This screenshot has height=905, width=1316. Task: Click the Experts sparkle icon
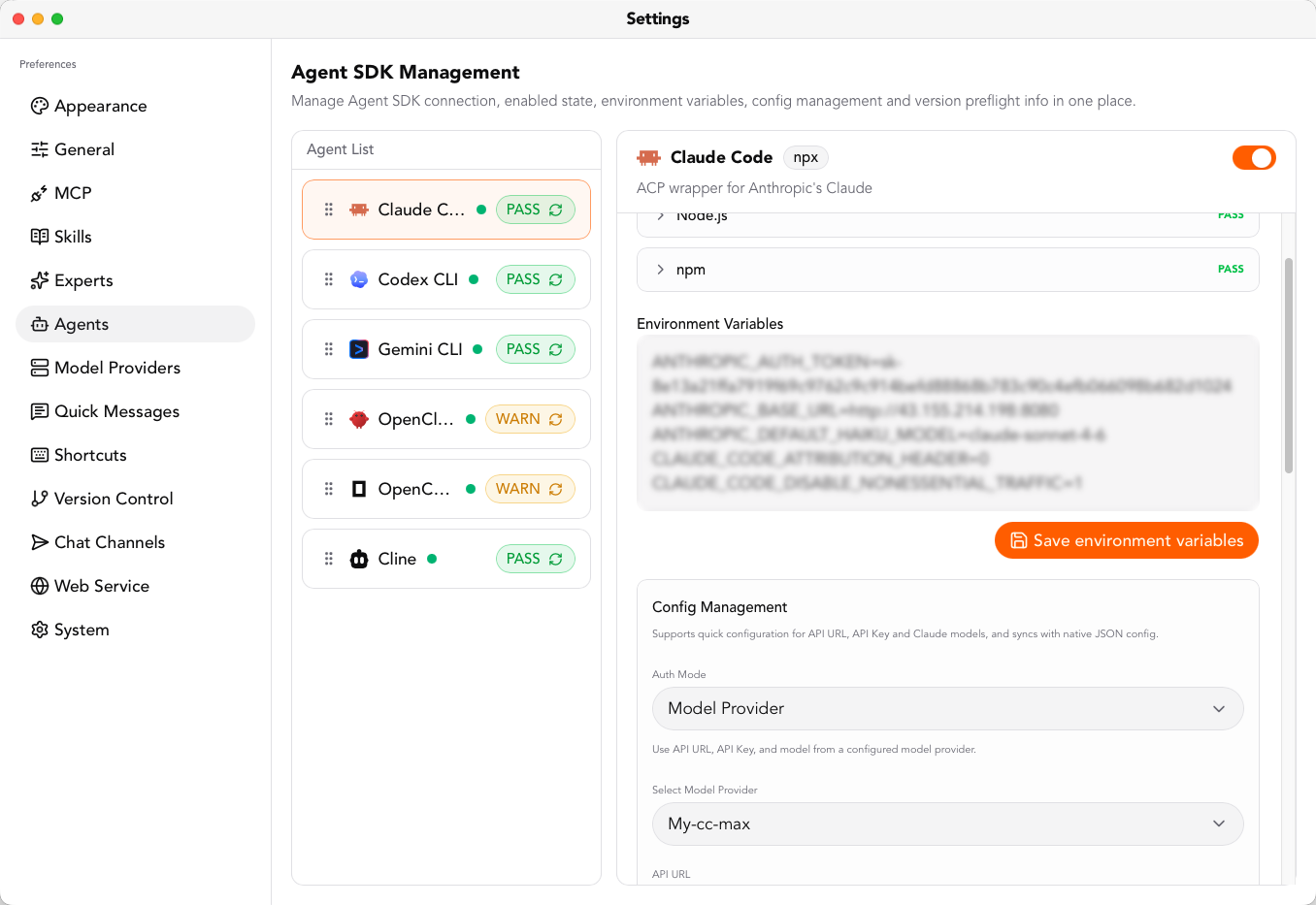point(40,280)
